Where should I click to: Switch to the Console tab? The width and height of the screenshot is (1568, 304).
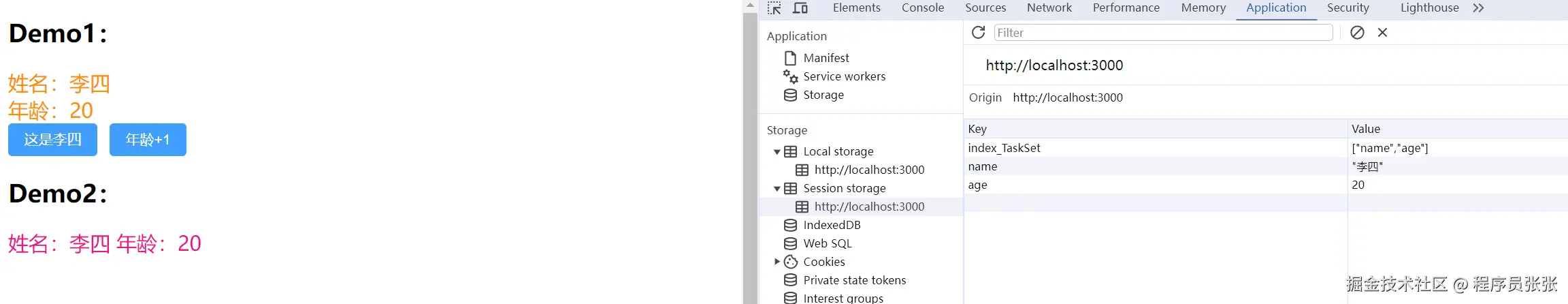click(x=923, y=8)
